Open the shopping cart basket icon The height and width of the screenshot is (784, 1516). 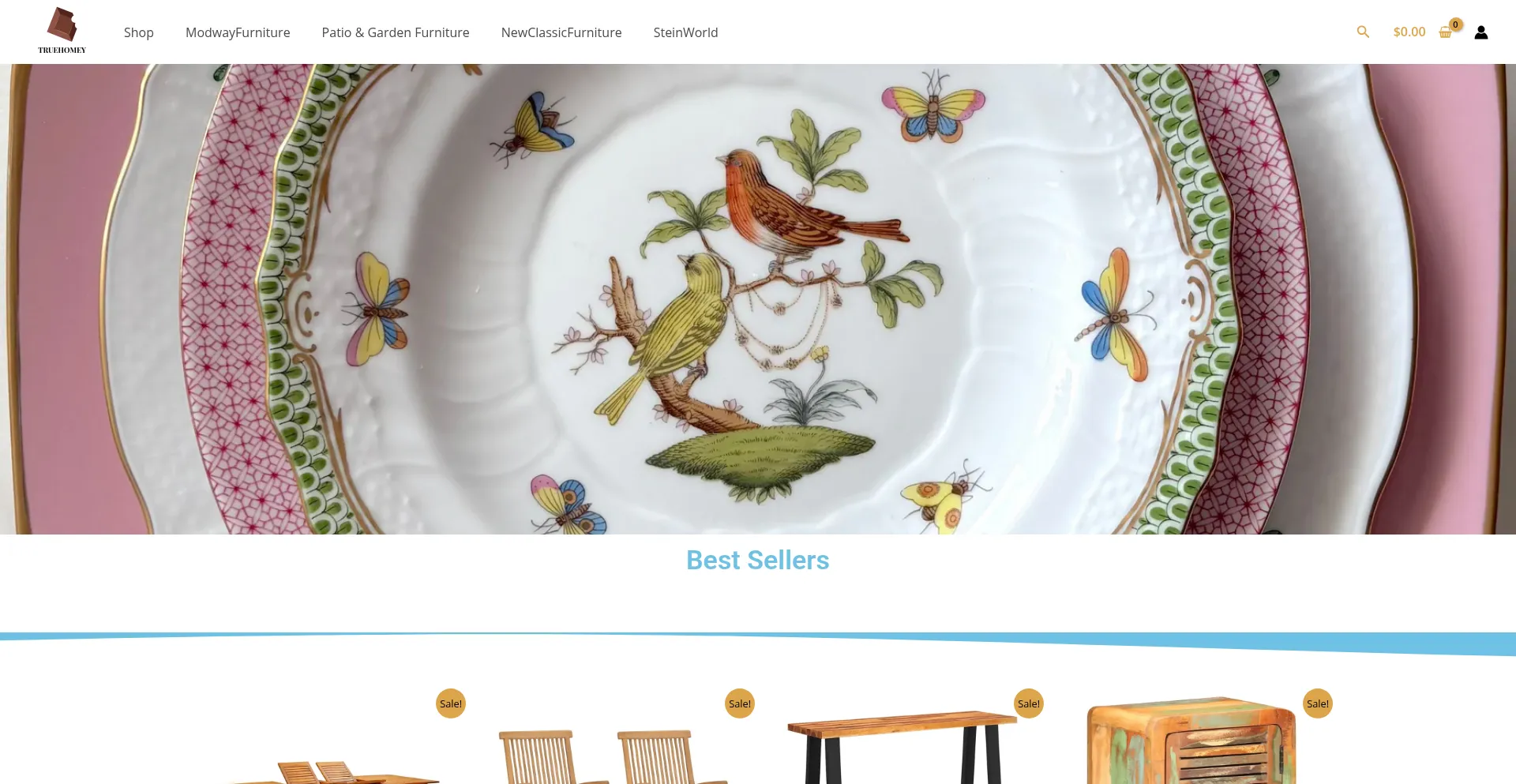pos(1445,33)
